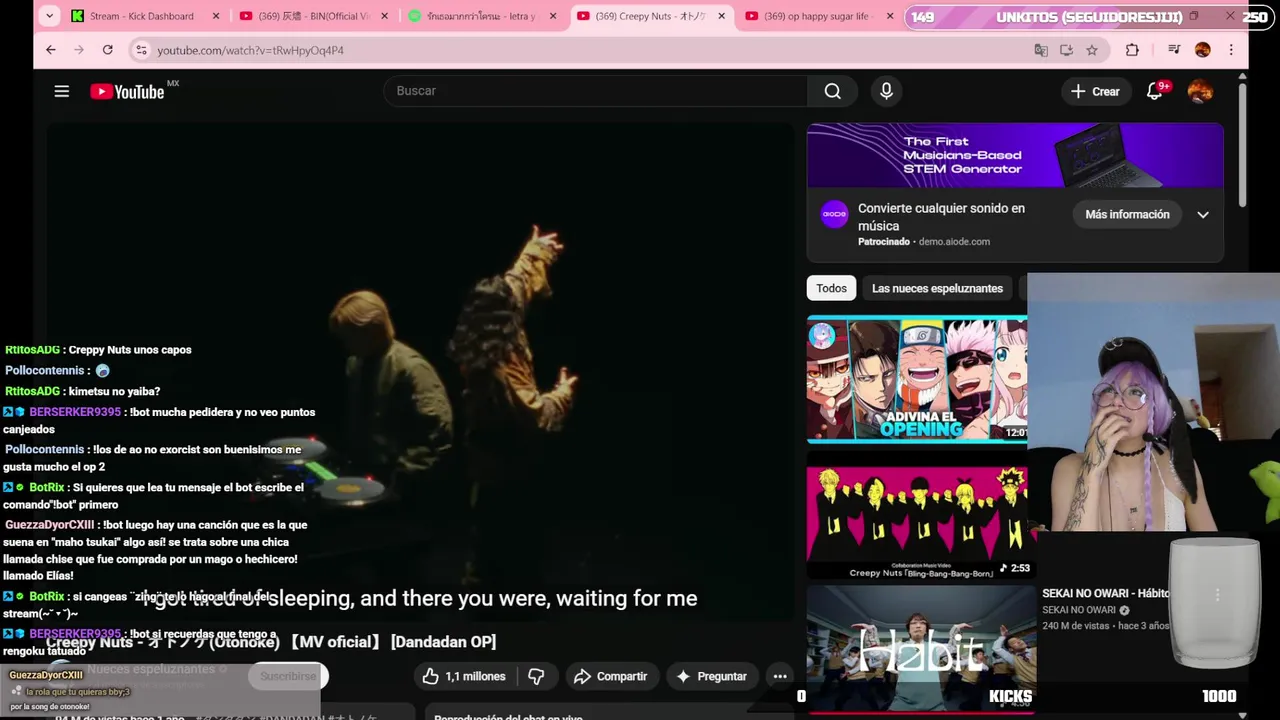Image resolution: width=1280 pixels, height=720 pixels.
Task: Select the Creepy Nuts browser tab
Action: tap(650, 16)
